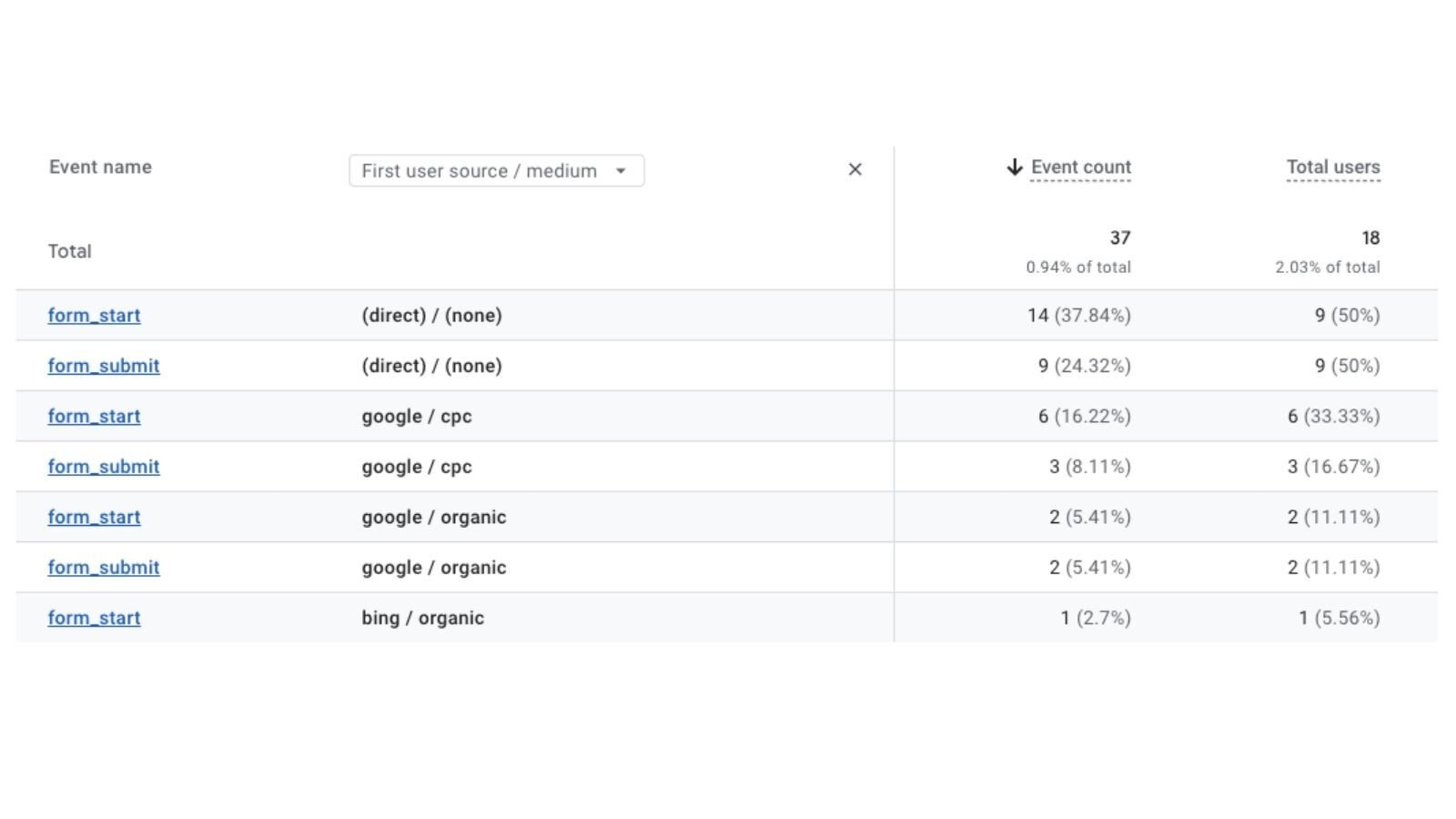Select the (direct) / (none) dimension cell
This screenshot has width=1456, height=819.
[x=431, y=315]
